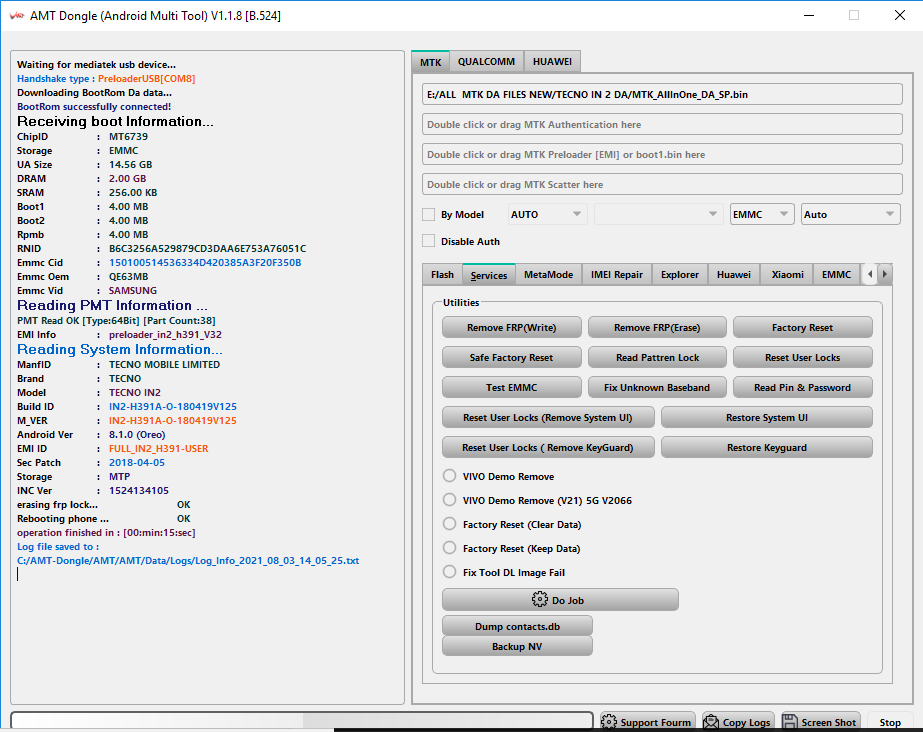
Task: Click the AMT Dongle app logo icon
Action: pos(16,16)
